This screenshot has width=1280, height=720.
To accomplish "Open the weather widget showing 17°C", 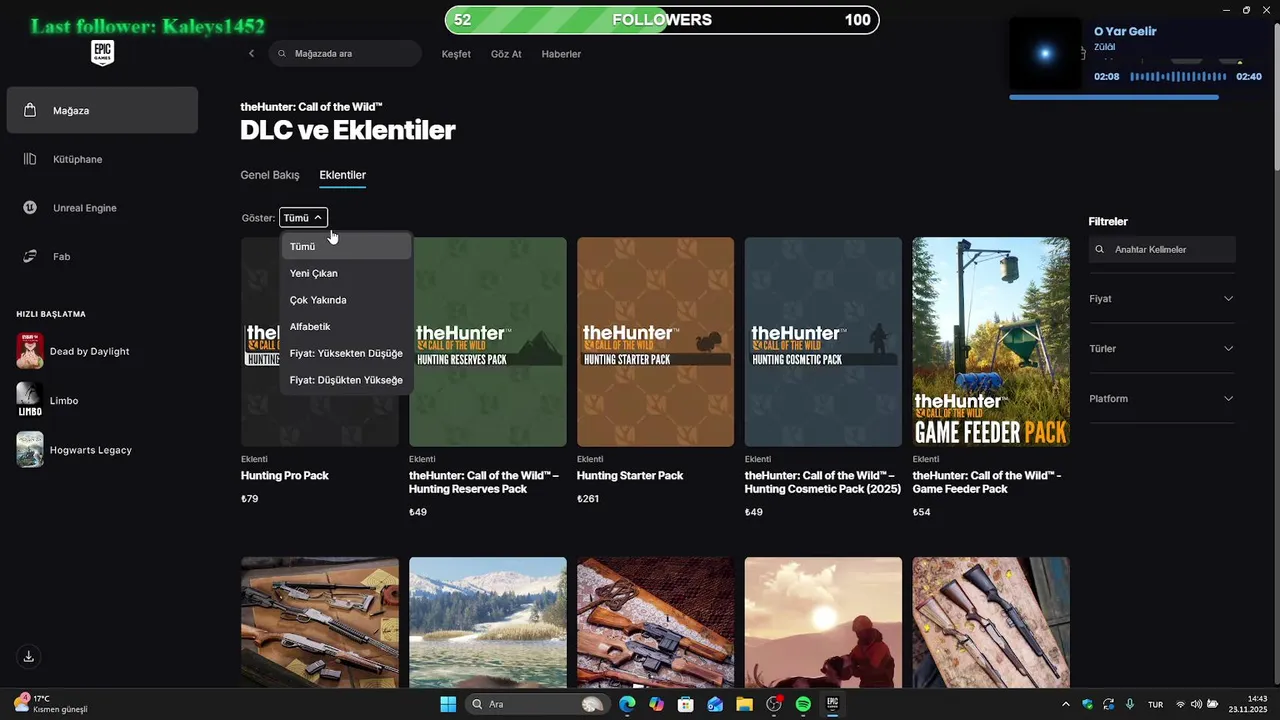I will (50, 704).
